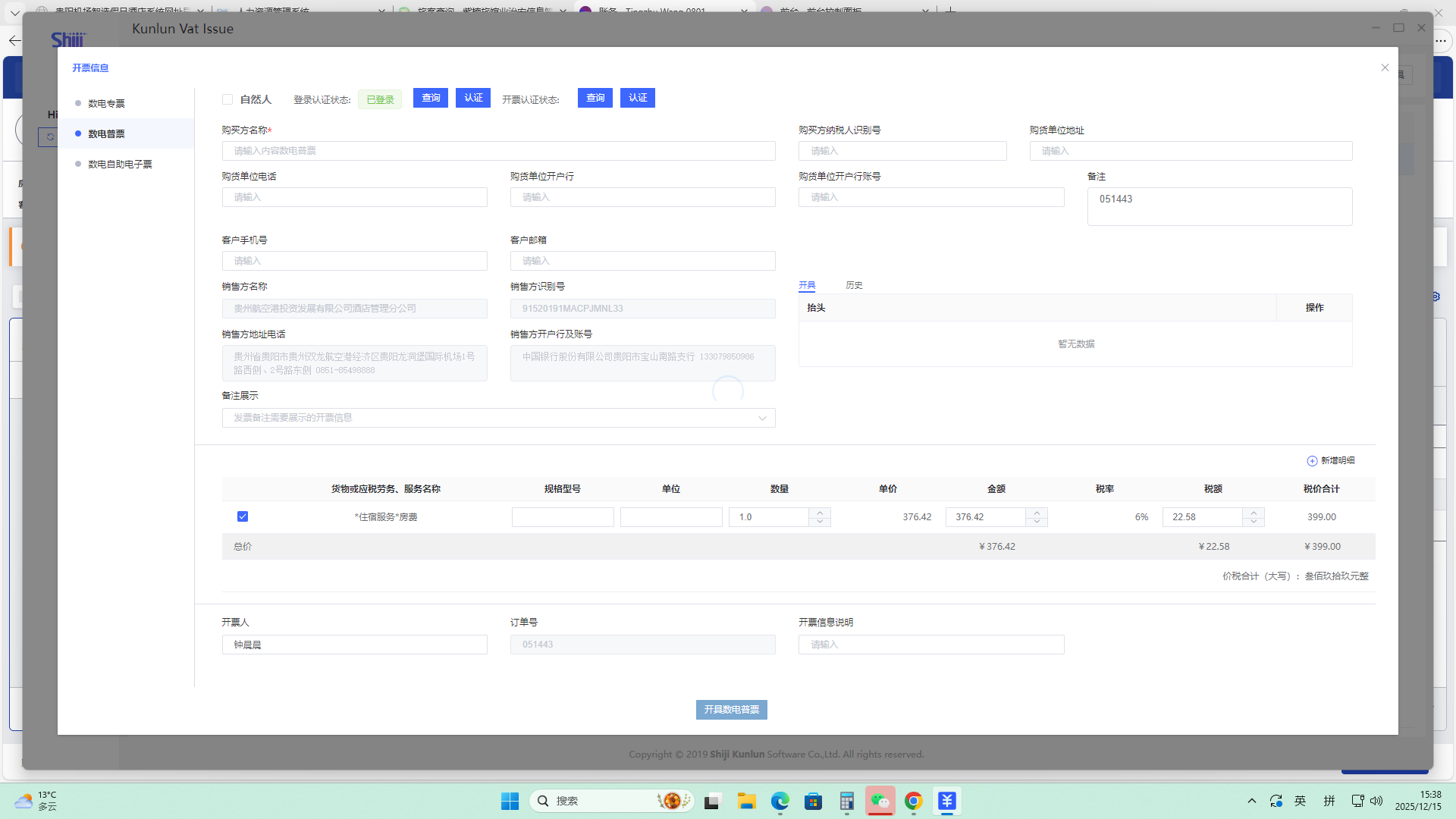Screen dimensions: 1456x819
Task: Select 数电自助电子票 invoice type
Action: (120, 164)
